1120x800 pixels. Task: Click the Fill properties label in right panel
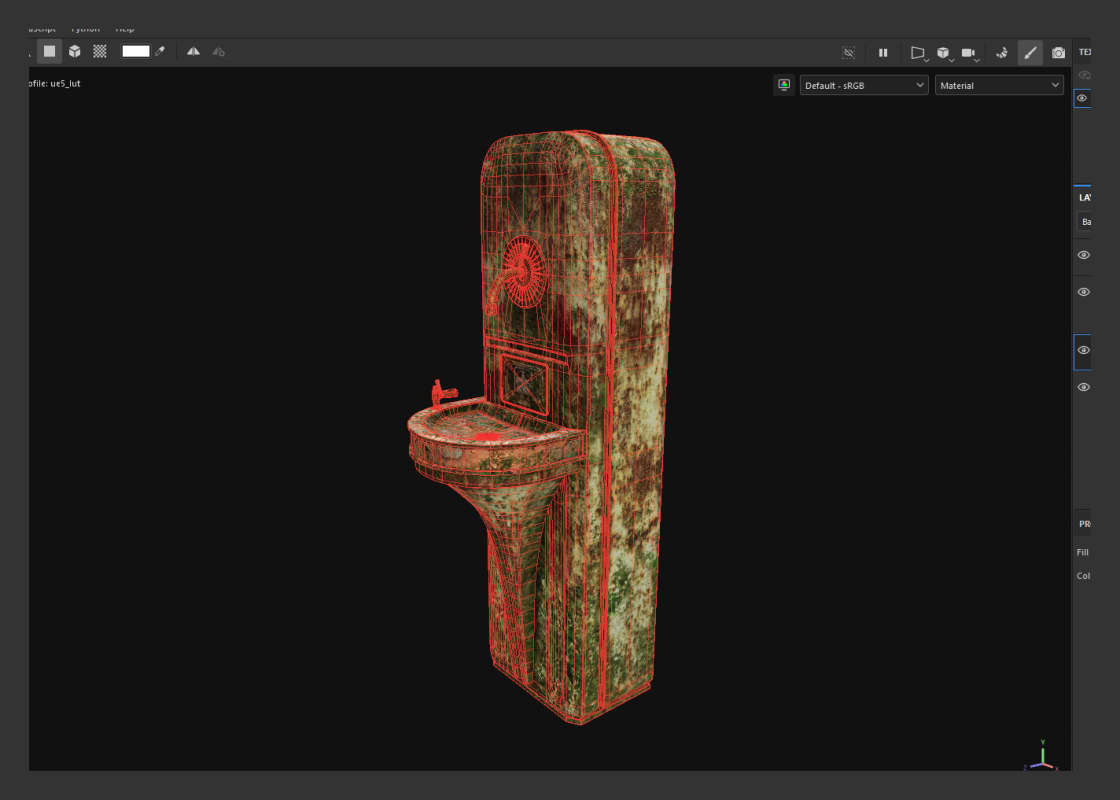[x=1083, y=551]
